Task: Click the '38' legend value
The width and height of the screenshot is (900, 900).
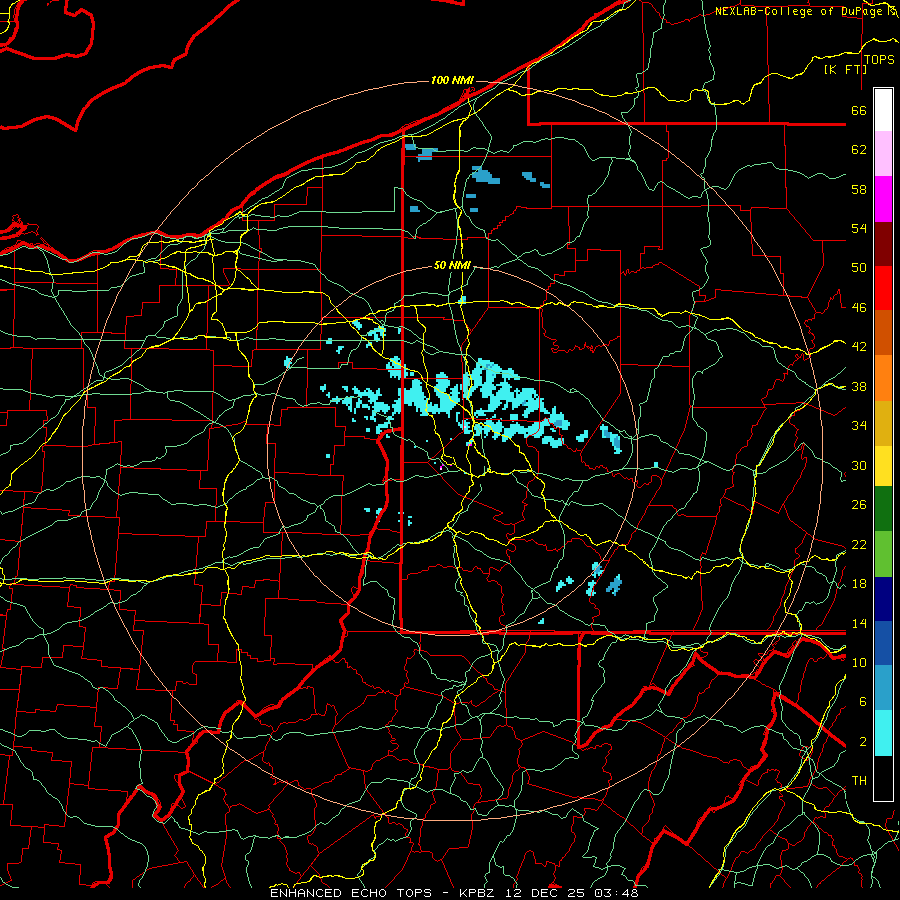Action: tap(859, 386)
